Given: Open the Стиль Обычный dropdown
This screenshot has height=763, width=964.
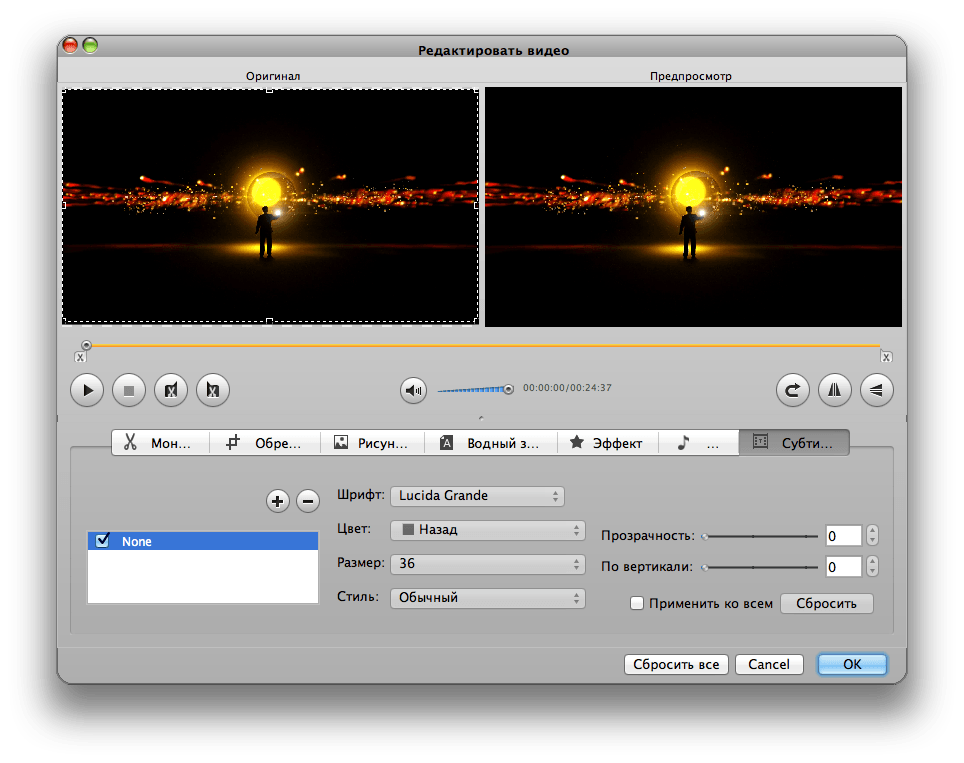Looking at the screenshot, I should tap(487, 598).
